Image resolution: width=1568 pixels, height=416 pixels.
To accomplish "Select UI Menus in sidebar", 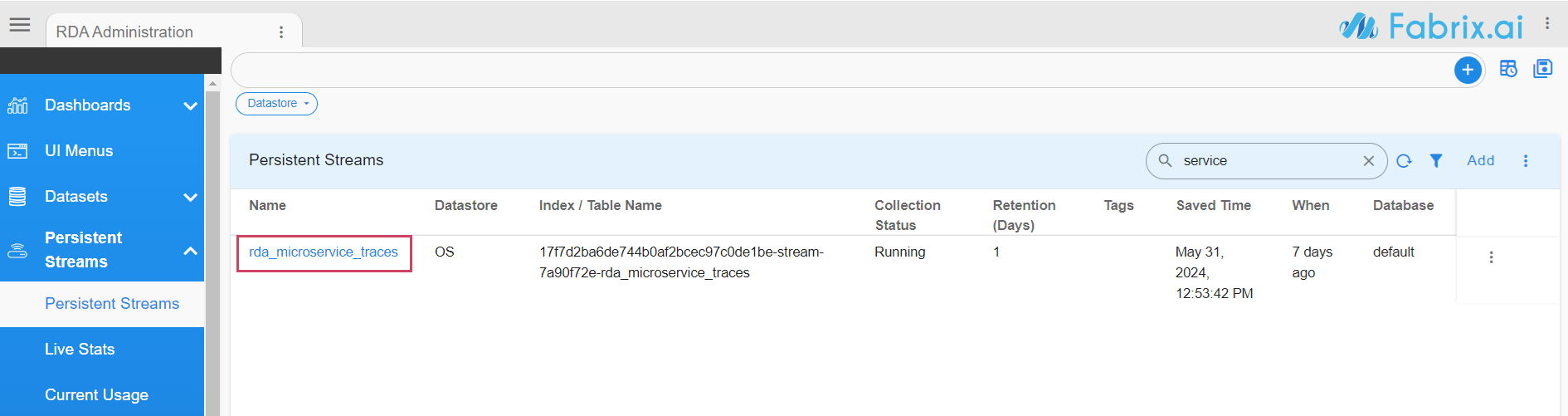I will tap(79, 151).
